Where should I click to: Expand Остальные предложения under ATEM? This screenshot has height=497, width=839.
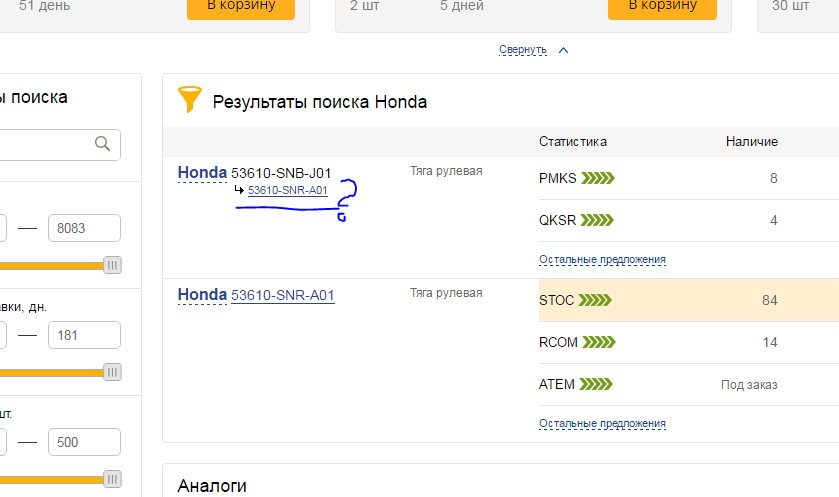[602, 424]
